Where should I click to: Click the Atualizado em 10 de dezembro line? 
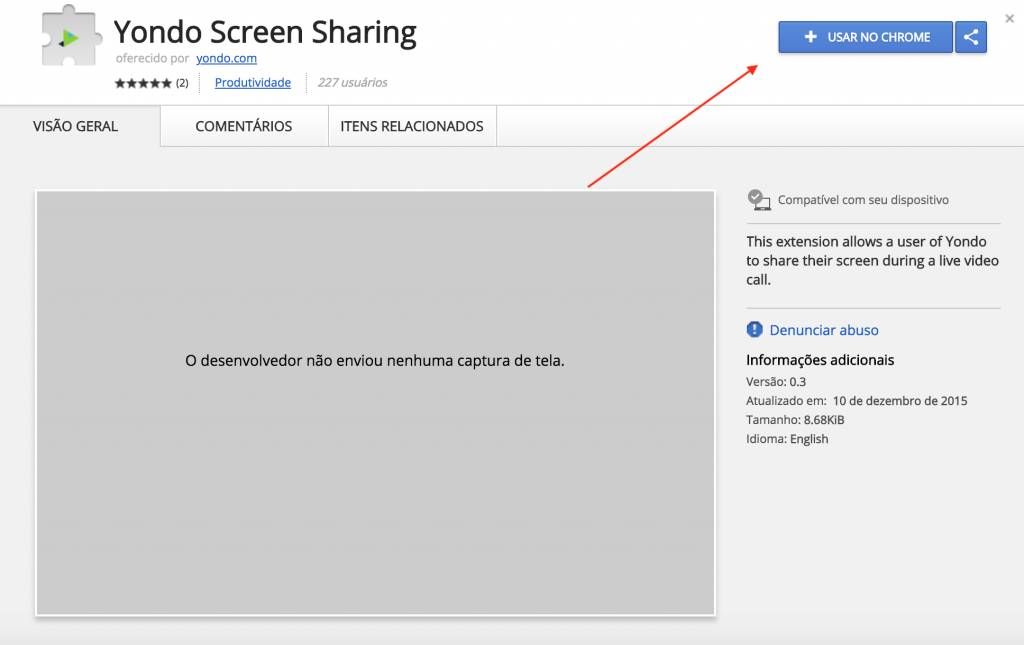857,400
